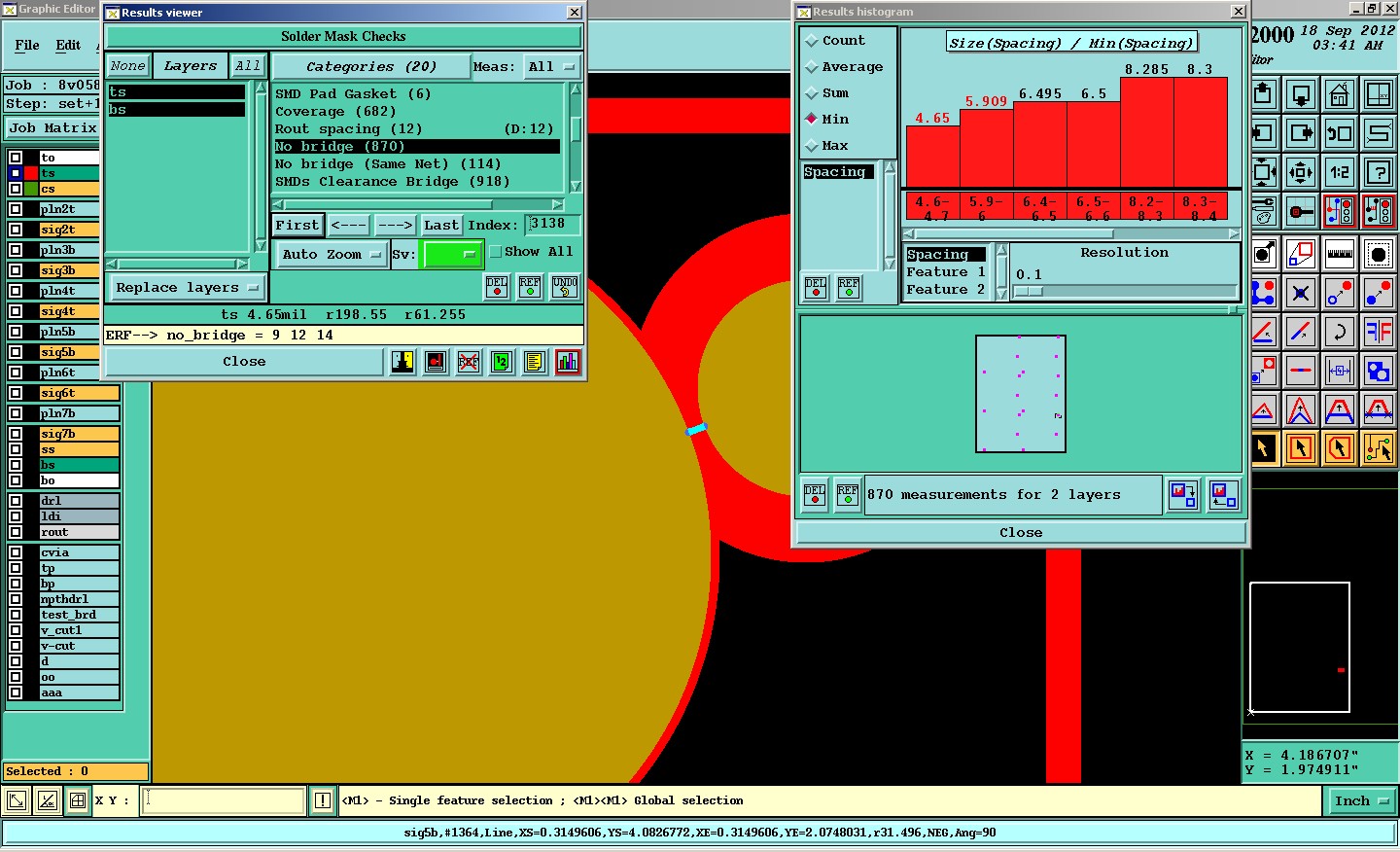1400x852 pixels.
Task: Select the None layers option
Action: 127,66
